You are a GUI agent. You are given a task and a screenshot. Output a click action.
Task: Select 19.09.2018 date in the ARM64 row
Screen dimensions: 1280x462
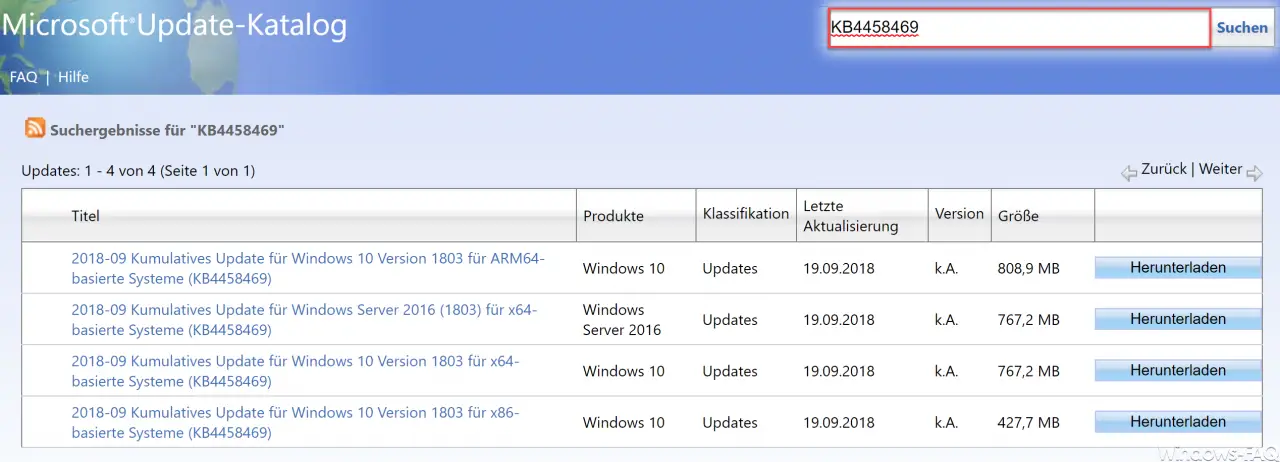[838, 268]
